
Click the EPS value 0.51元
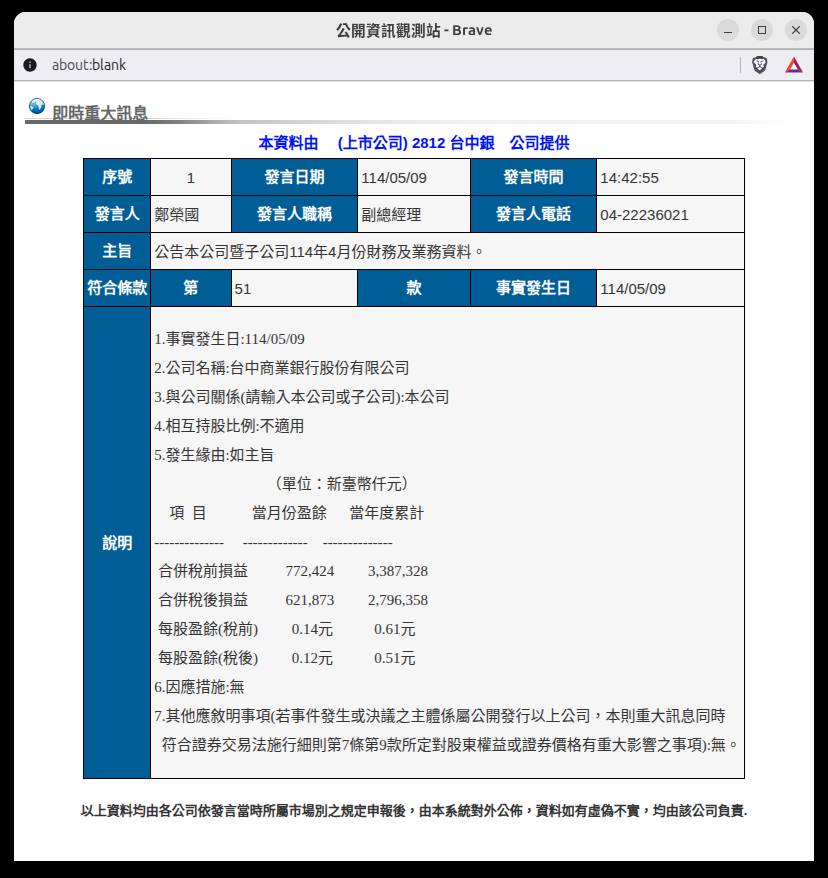(395, 658)
